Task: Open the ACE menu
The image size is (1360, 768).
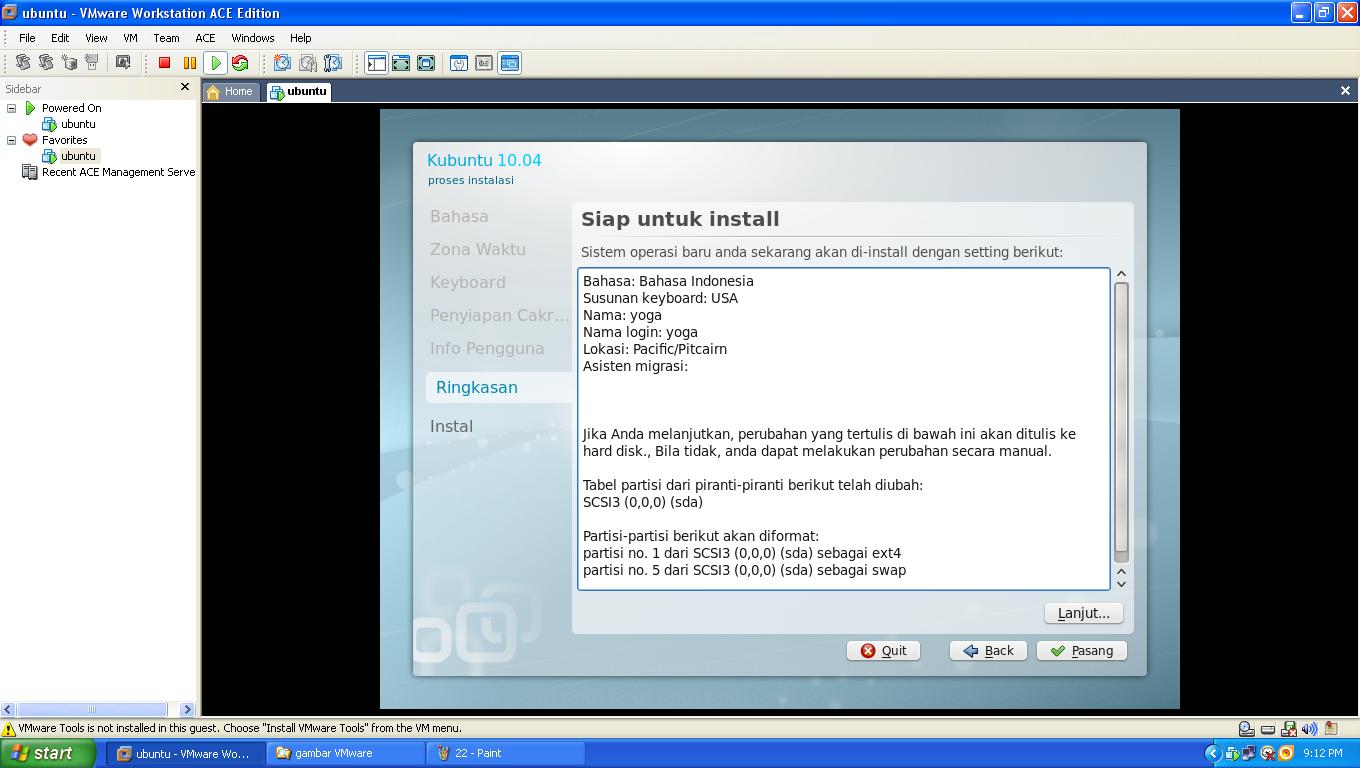Action: [205, 37]
